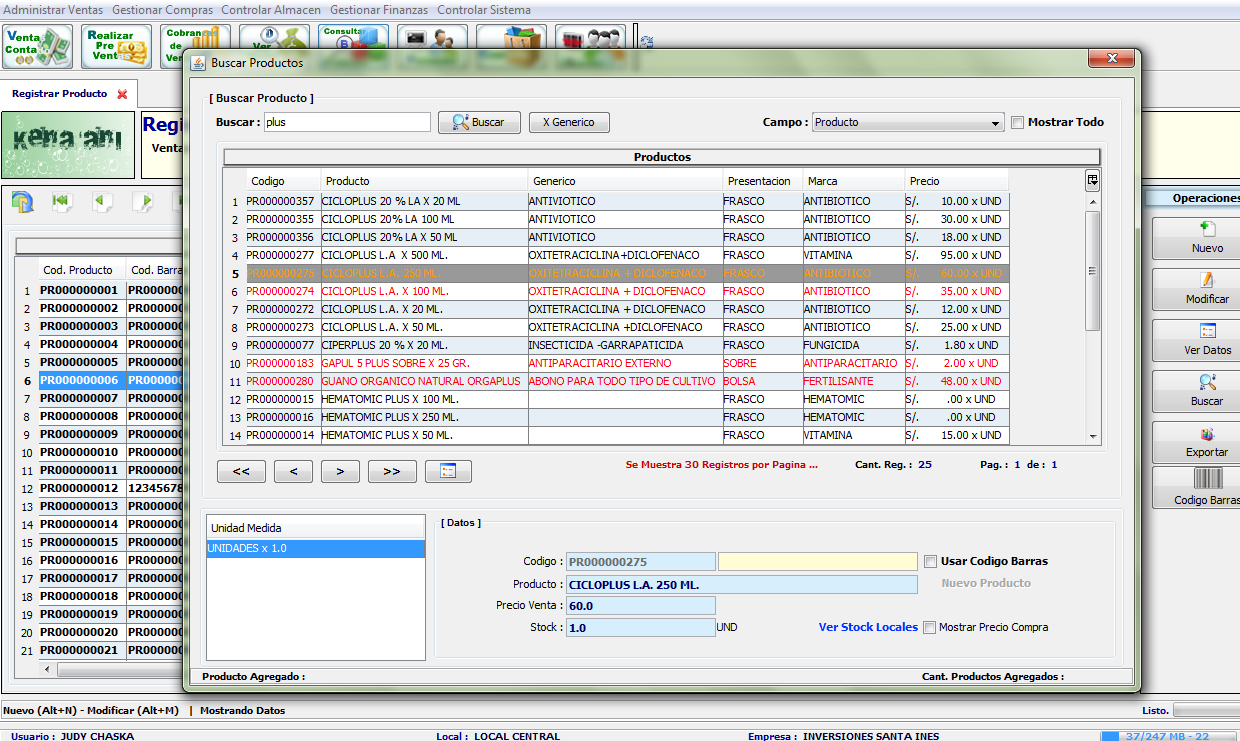Click the << first page button
This screenshot has width=1240, height=741.
pyautogui.click(x=241, y=471)
